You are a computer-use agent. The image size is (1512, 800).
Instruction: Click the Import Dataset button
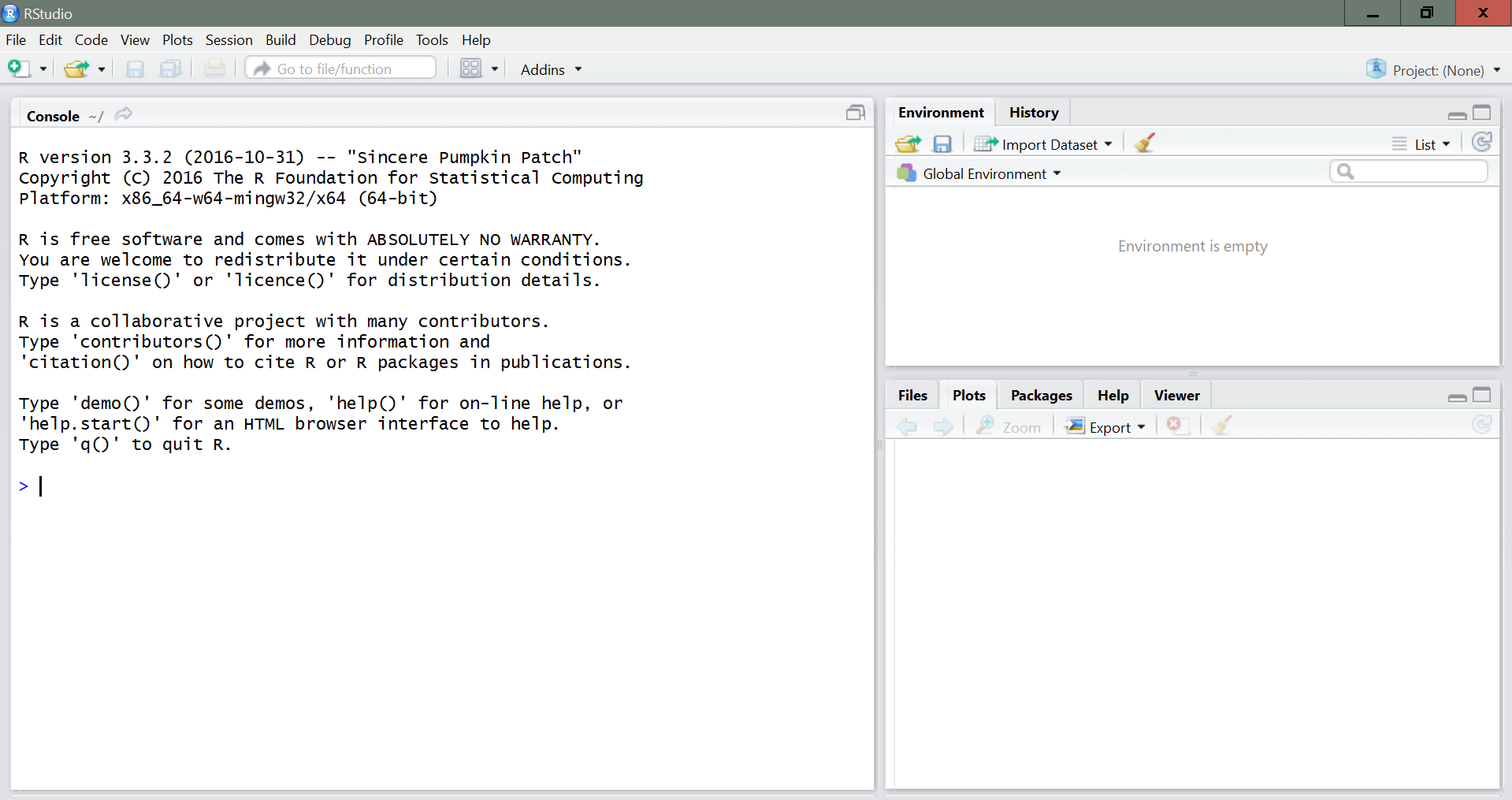click(x=1043, y=144)
